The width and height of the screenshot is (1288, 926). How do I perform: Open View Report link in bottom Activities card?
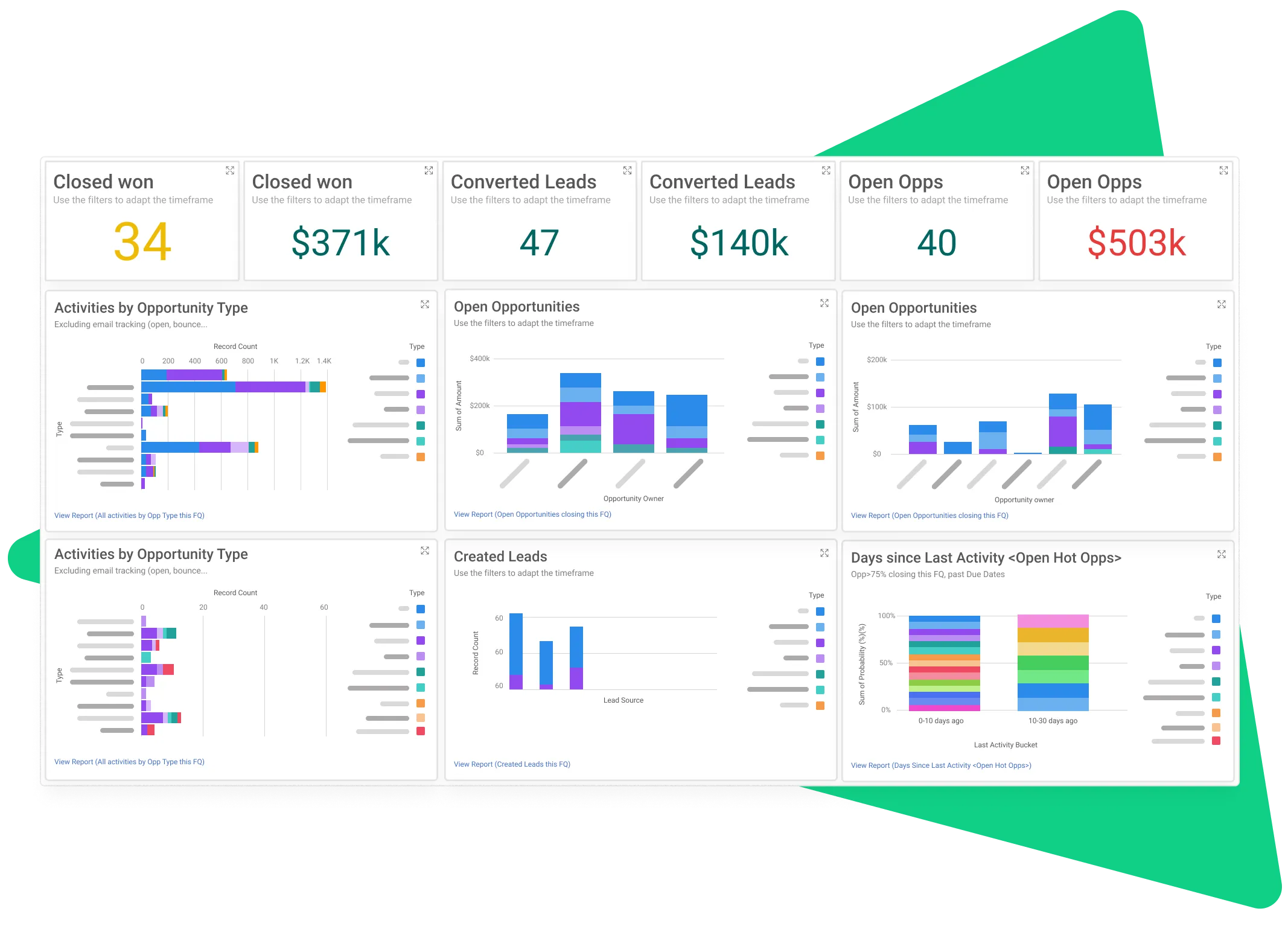129,762
